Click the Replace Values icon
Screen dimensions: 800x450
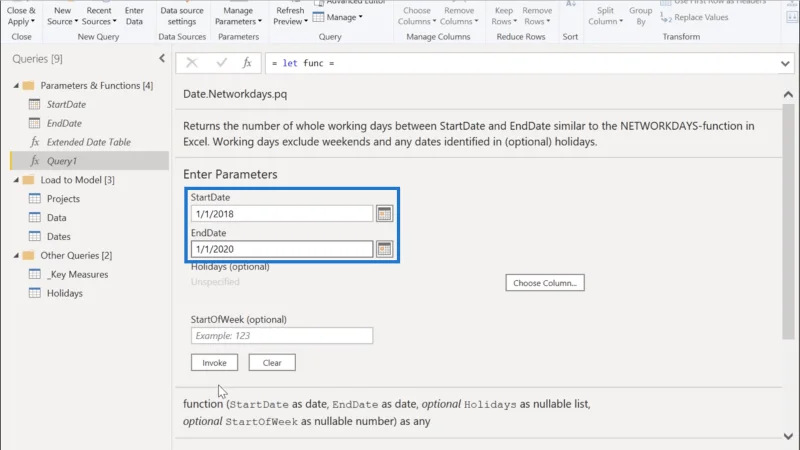[666, 17]
